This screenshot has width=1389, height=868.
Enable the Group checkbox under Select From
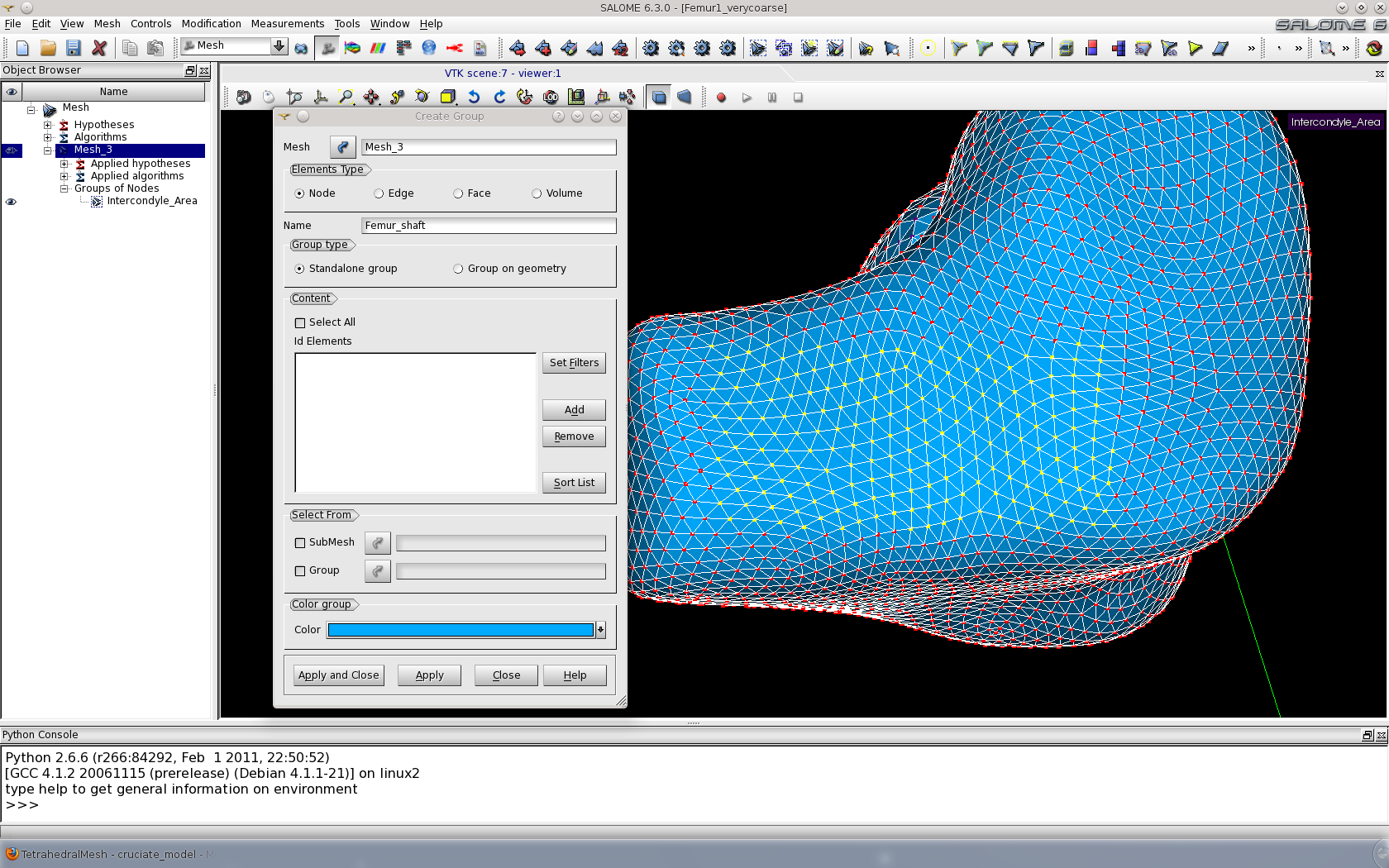tap(300, 570)
